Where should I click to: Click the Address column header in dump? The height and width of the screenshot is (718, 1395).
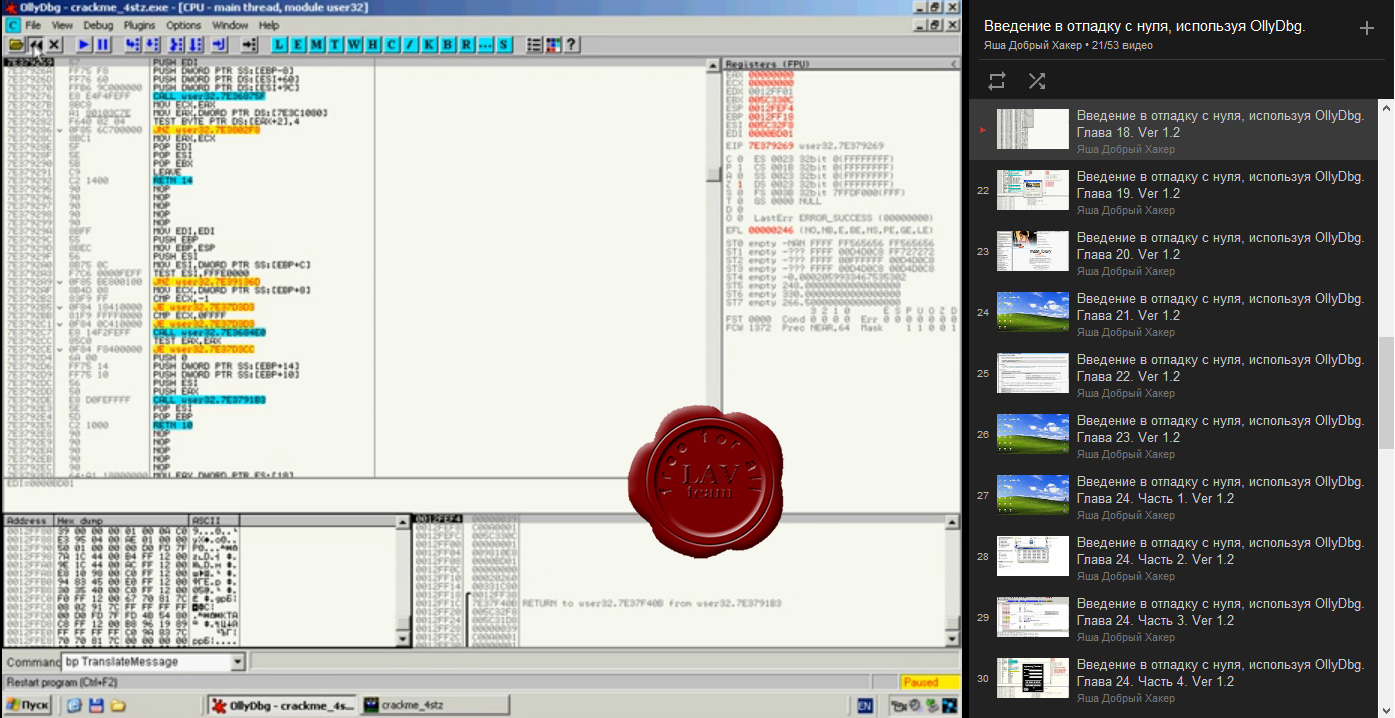tap(28, 521)
